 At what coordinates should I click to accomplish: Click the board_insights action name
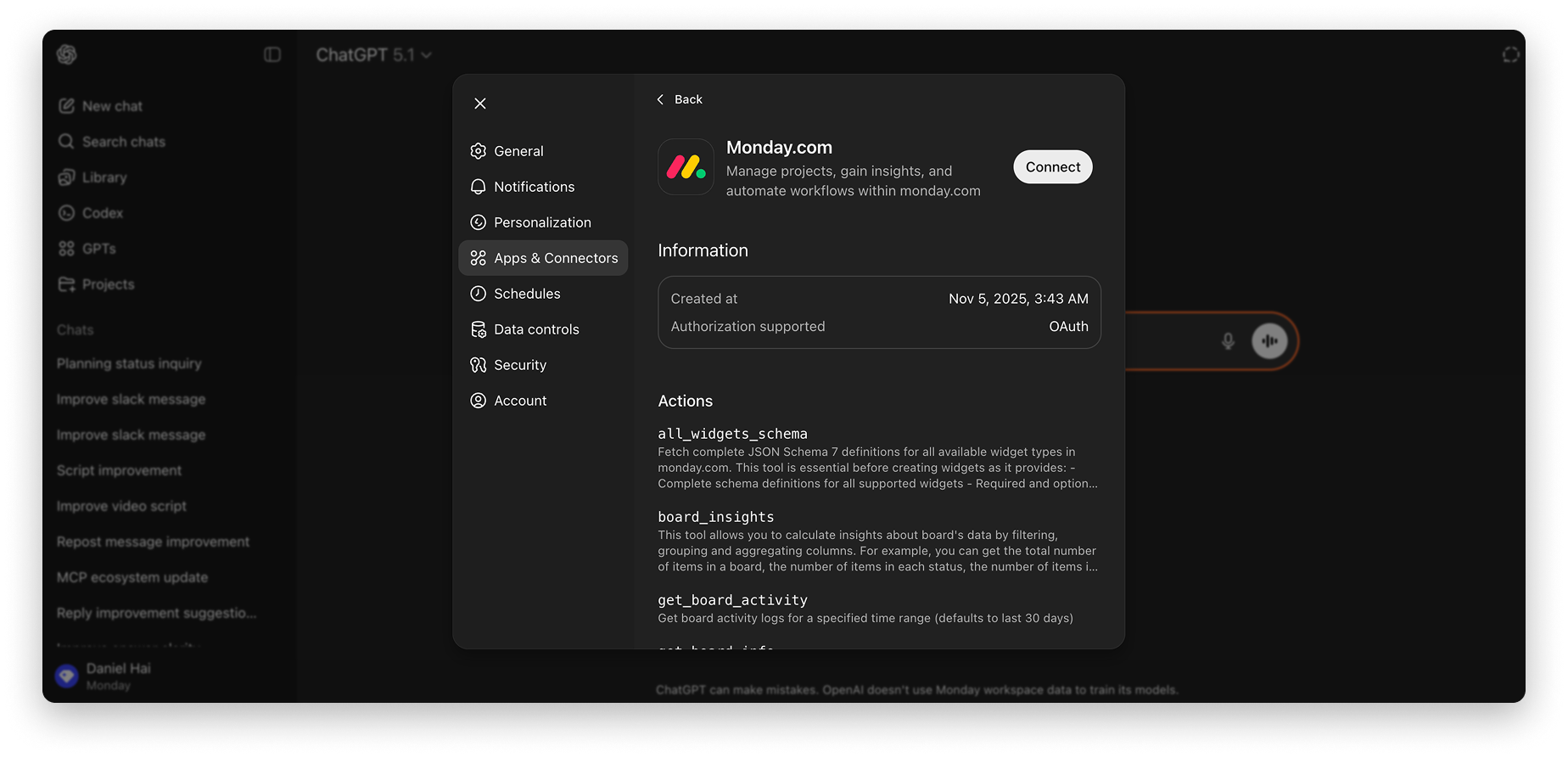coord(716,517)
